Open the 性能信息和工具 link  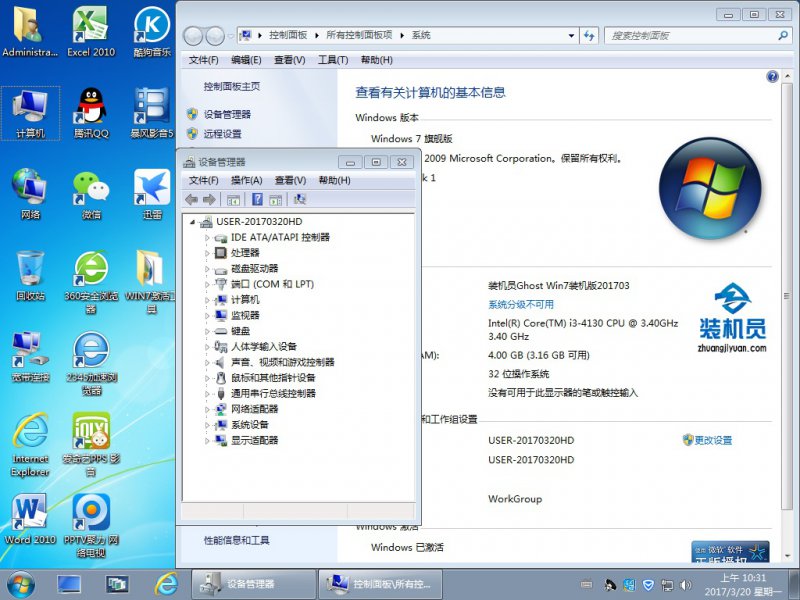[x=236, y=540]
